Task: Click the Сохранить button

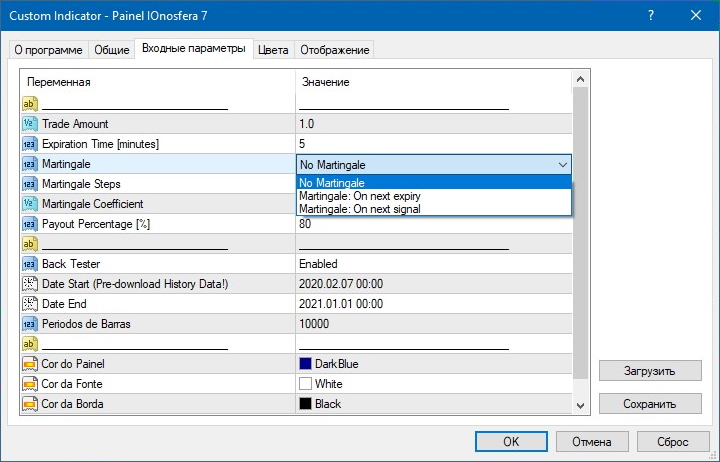Action: coord(650,403)
